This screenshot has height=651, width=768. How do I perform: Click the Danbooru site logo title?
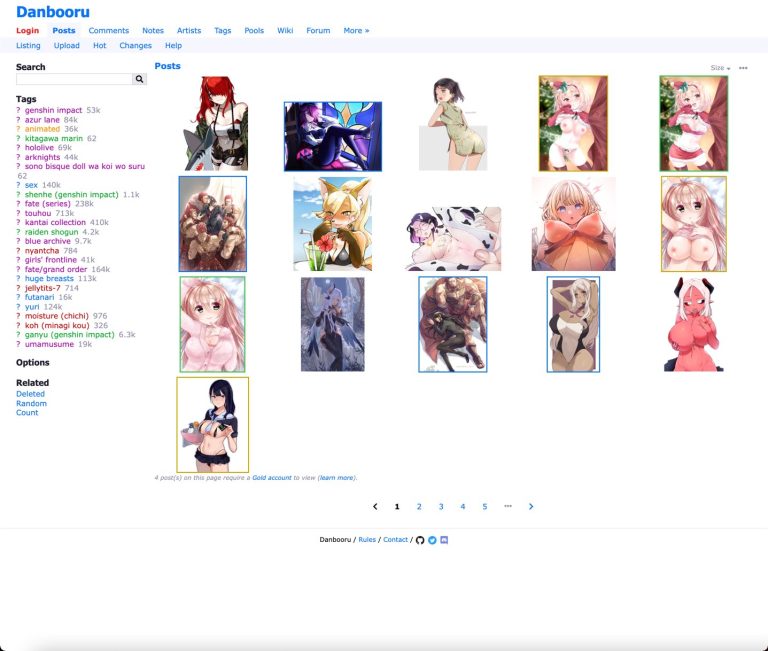click(53, 12)
